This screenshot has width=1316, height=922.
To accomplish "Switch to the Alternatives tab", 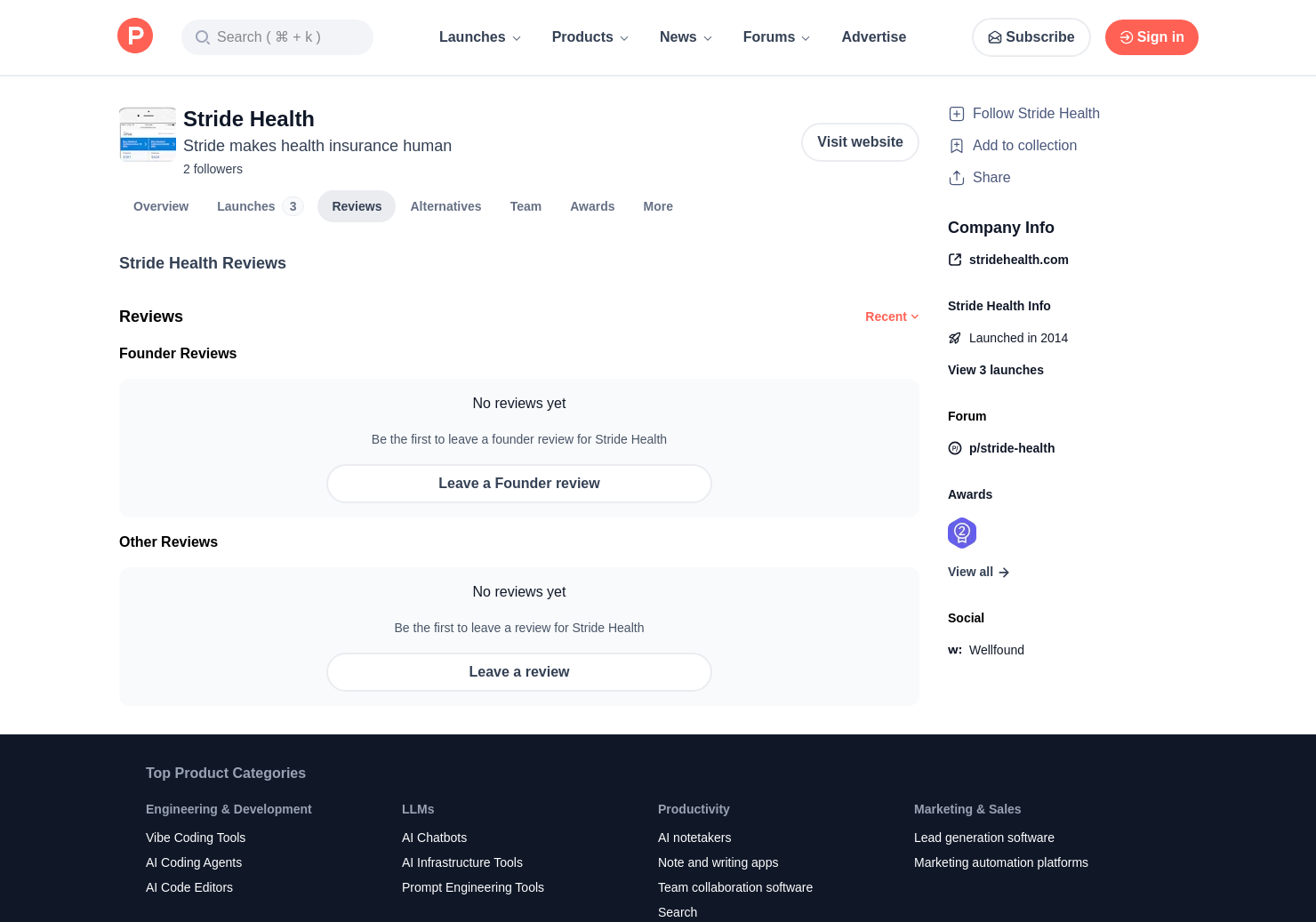I will 445,206.
